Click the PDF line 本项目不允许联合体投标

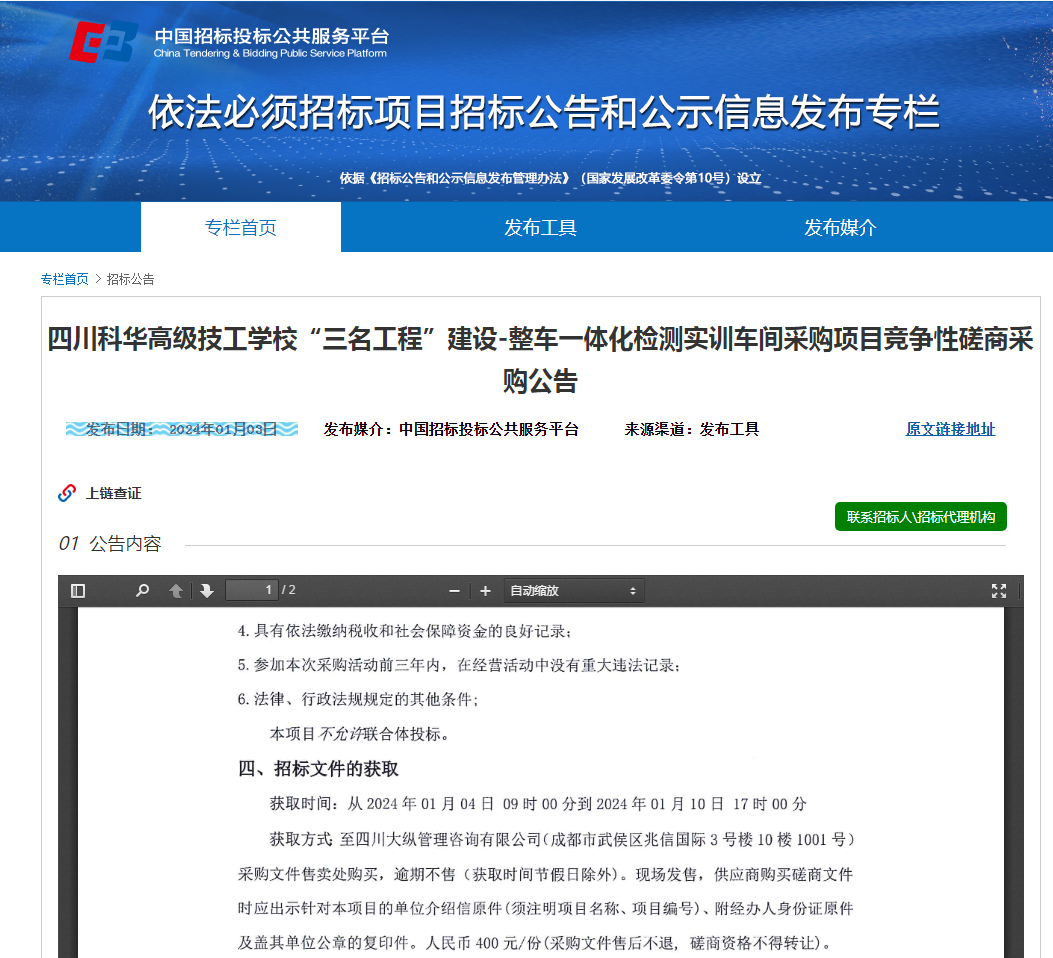[359, 734]
